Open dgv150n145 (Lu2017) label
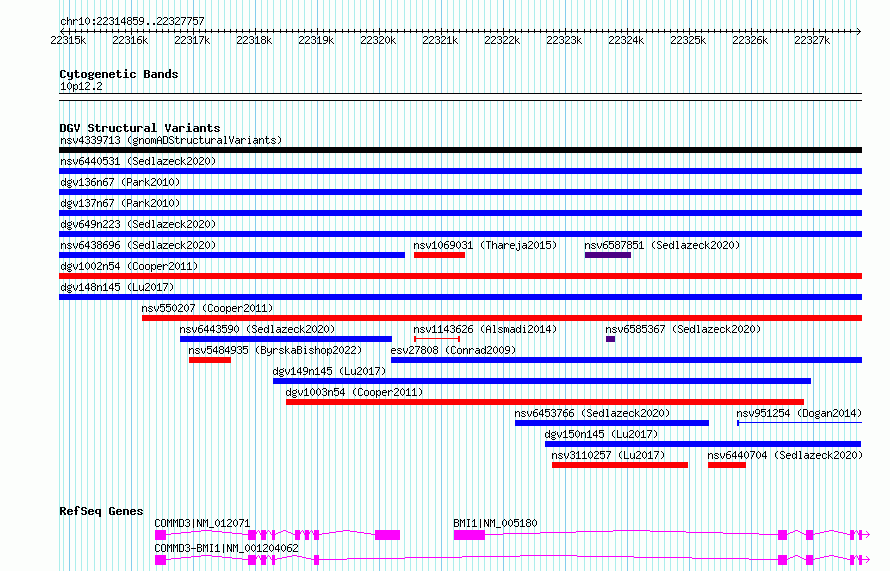 point(601,434)
